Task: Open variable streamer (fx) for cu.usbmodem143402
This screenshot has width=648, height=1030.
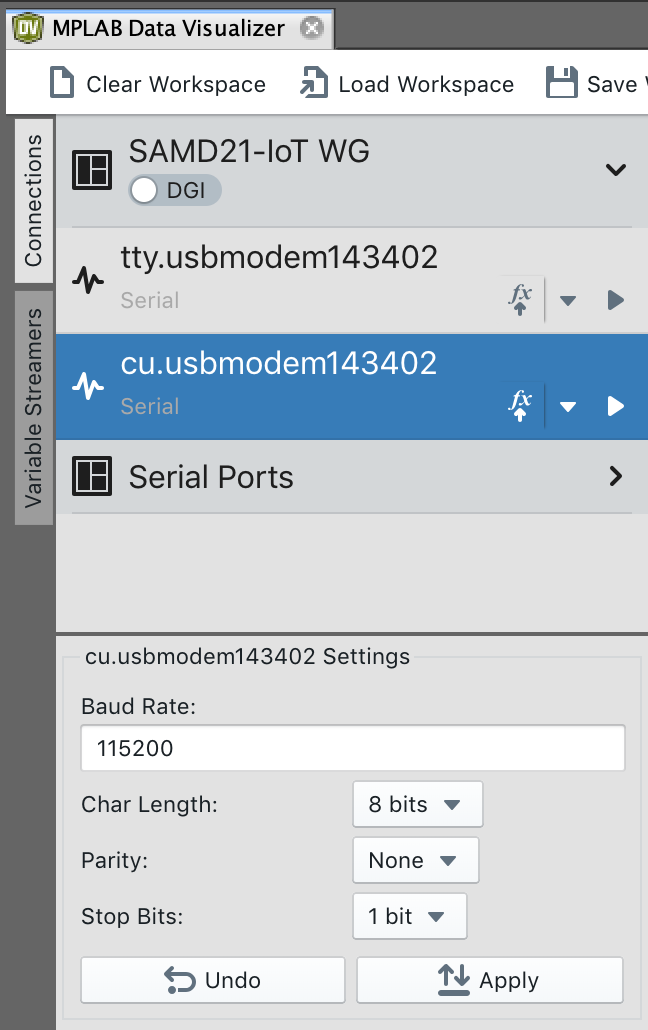Action: pos(520,406)
